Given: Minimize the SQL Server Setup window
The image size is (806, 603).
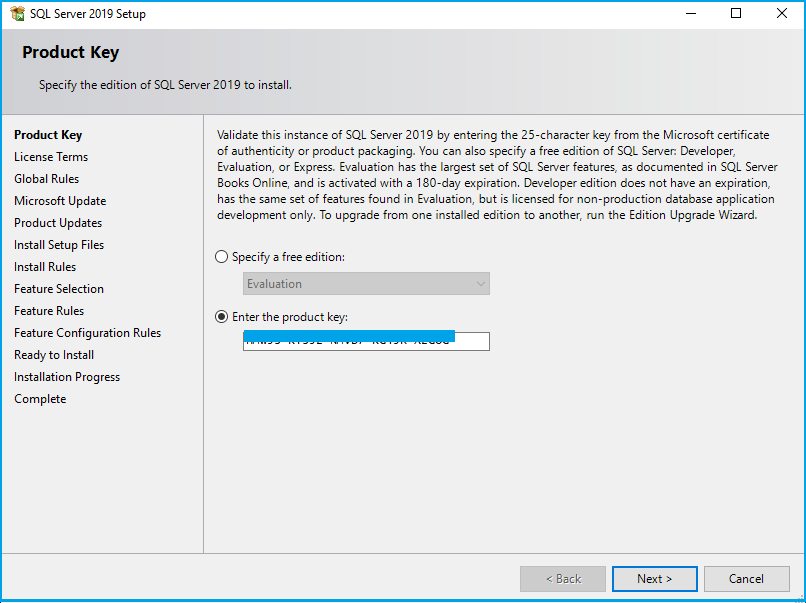Looking at the screenshot, I should pyautogui.click(x=690, y=14).
